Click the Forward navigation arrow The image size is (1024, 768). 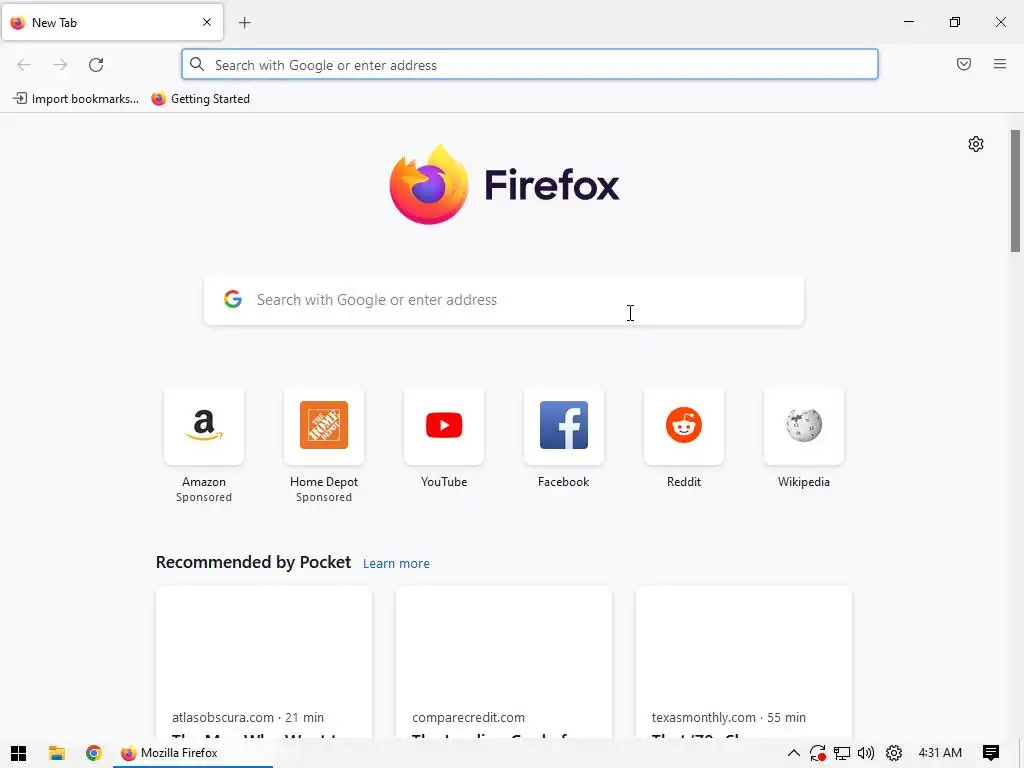(x=60, y=65)
